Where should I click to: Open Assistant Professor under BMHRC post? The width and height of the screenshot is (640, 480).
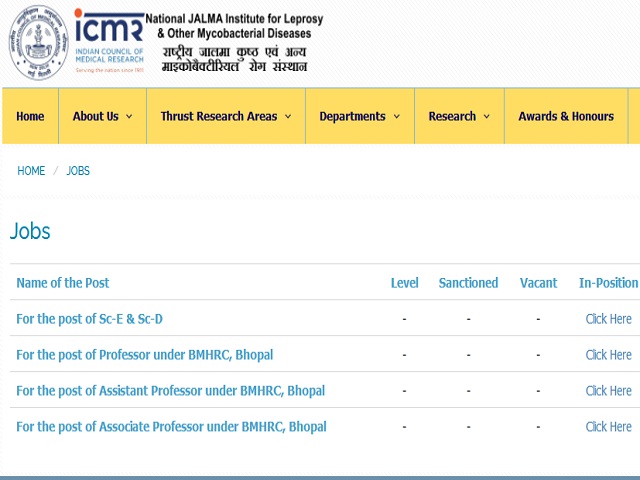(x=170, y=391)
